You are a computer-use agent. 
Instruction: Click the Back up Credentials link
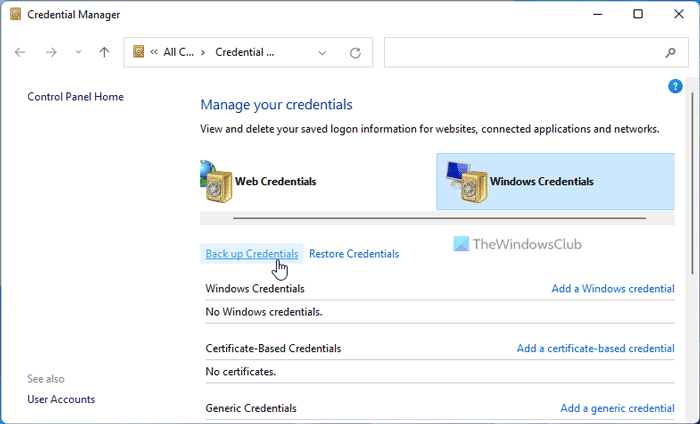point(252,254)
